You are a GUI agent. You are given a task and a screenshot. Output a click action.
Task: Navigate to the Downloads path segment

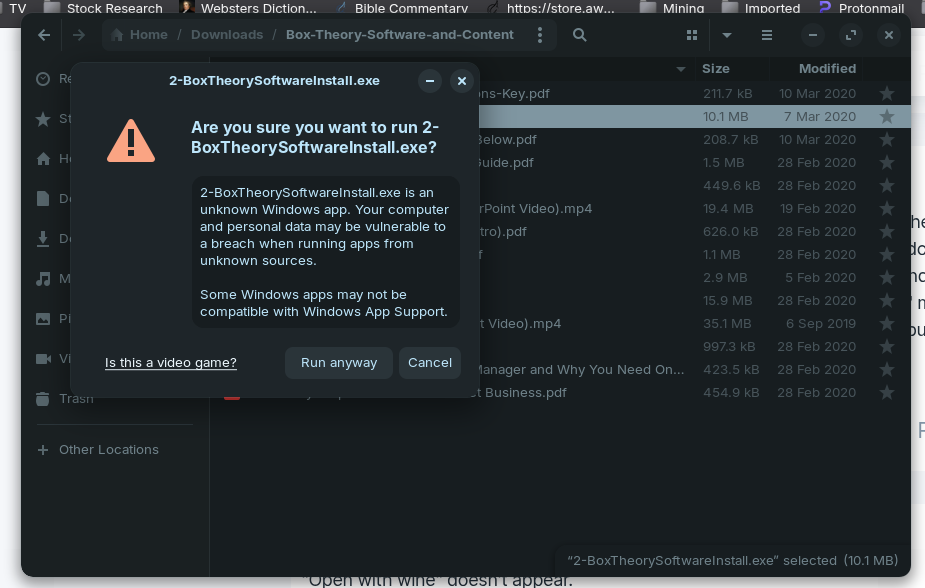coord(227,35)
